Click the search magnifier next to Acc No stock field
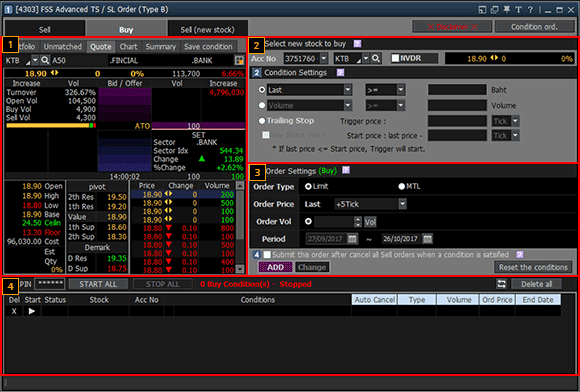This screenshot has width=580, height=392. pyautogui.click(x=376, y=58)
